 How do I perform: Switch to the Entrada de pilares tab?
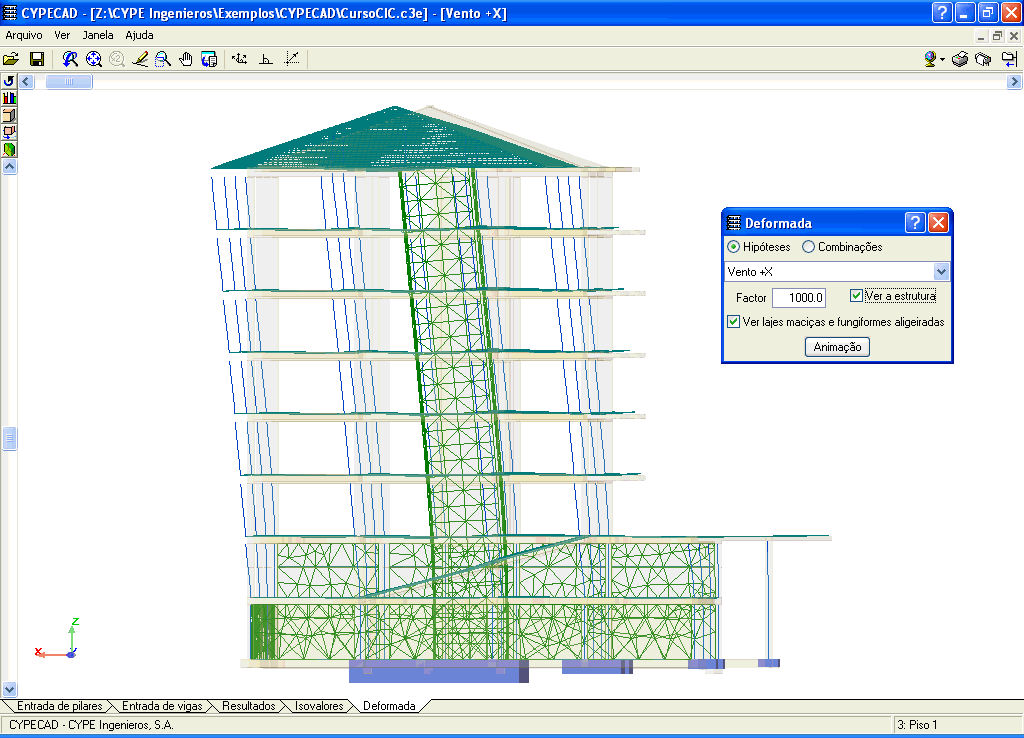[x=59, y=706]
